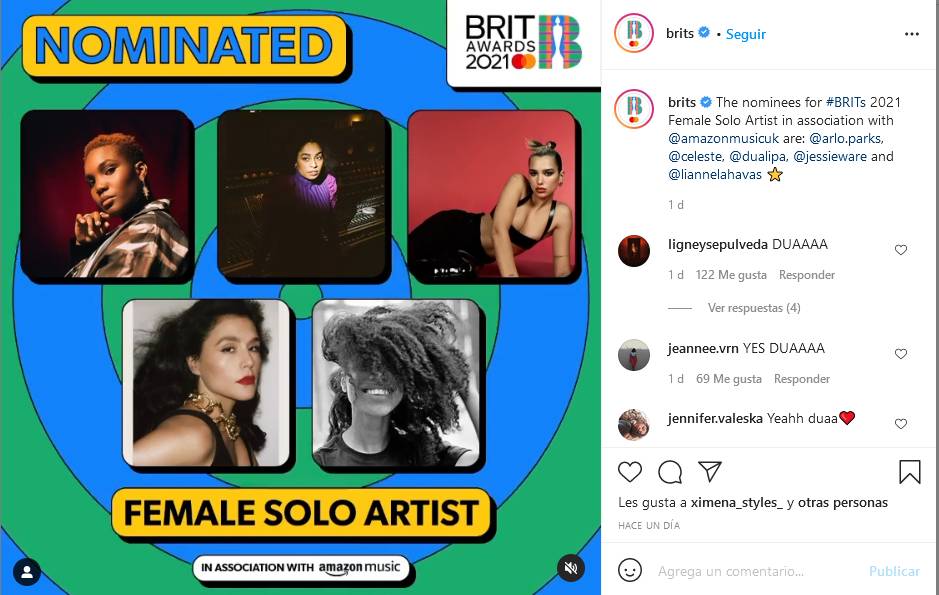
Task: Open comment bubble icon under post
Action: pyautogui.click(x=670, y=472)
